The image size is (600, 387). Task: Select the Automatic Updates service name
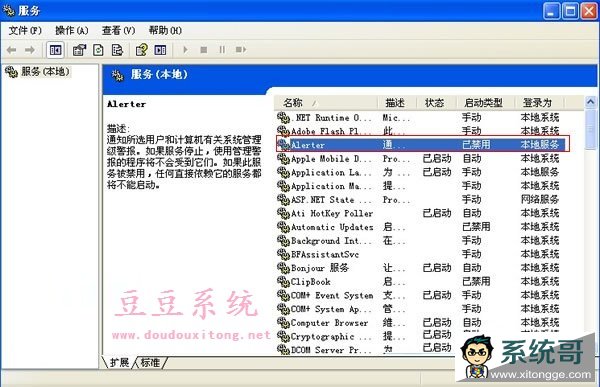[332, 227]
